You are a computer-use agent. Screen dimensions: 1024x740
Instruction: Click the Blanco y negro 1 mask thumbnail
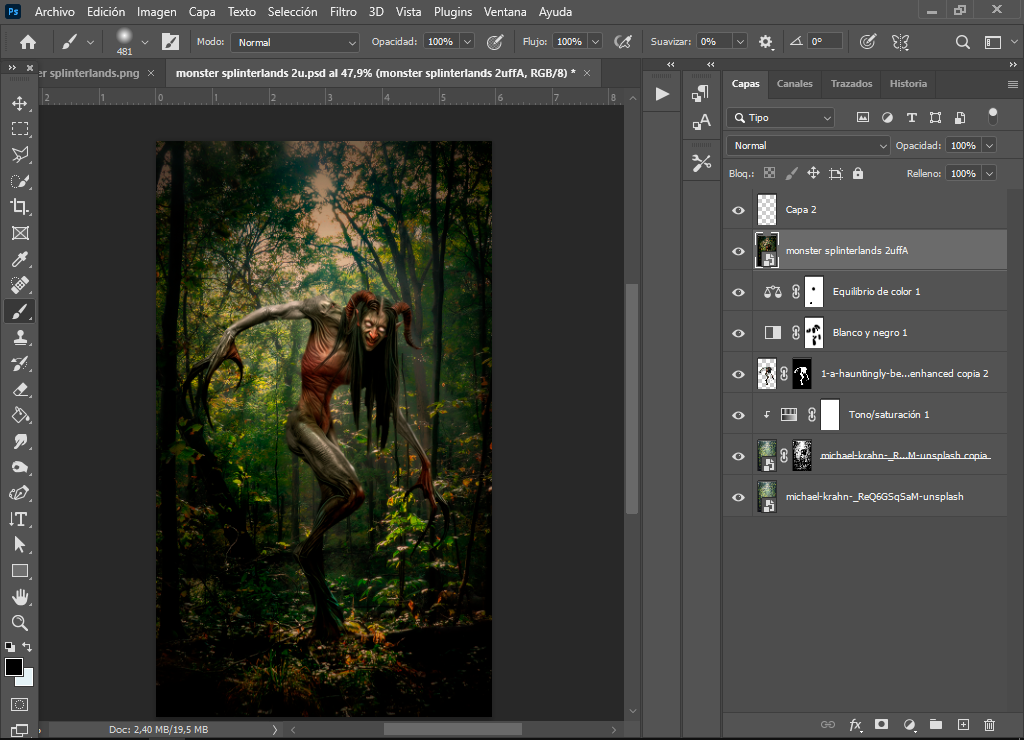tap(814, 332)
